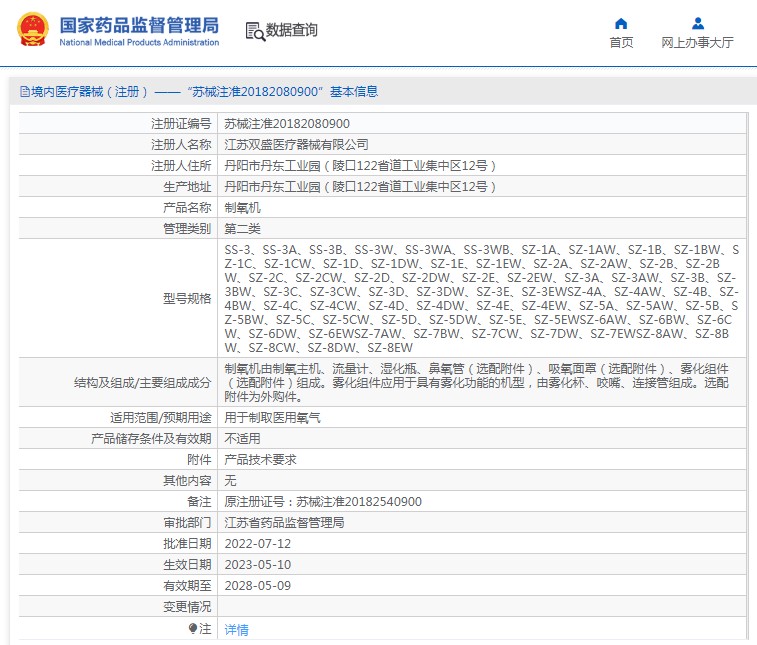
Task: Open 网上办事大厅 link
Action: coord(697,42)
